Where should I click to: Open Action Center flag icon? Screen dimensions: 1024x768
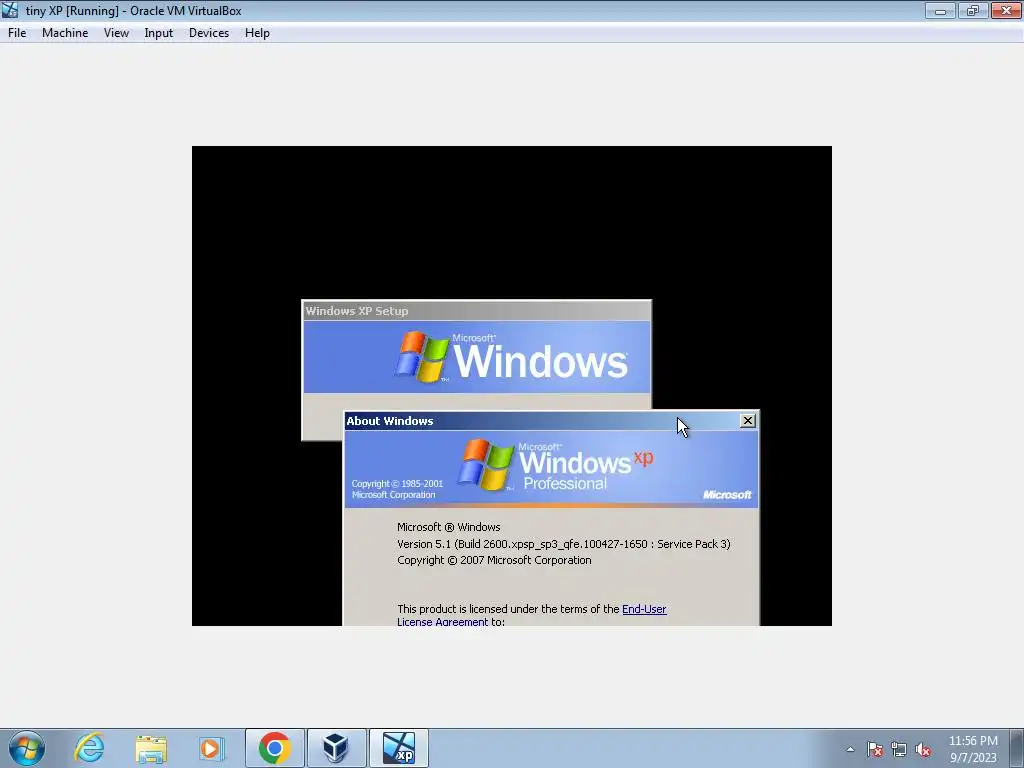(875, 749)
